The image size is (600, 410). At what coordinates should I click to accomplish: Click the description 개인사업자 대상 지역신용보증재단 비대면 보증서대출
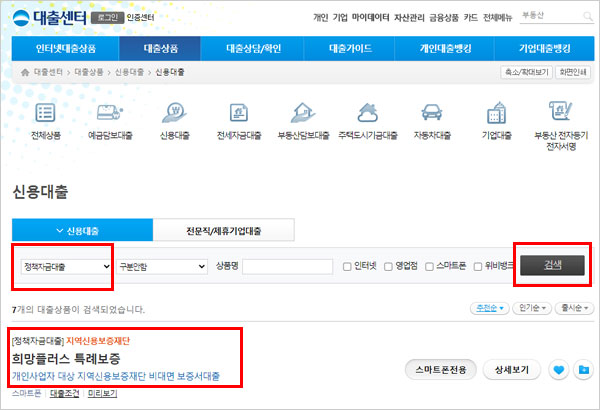coord(116,376)
